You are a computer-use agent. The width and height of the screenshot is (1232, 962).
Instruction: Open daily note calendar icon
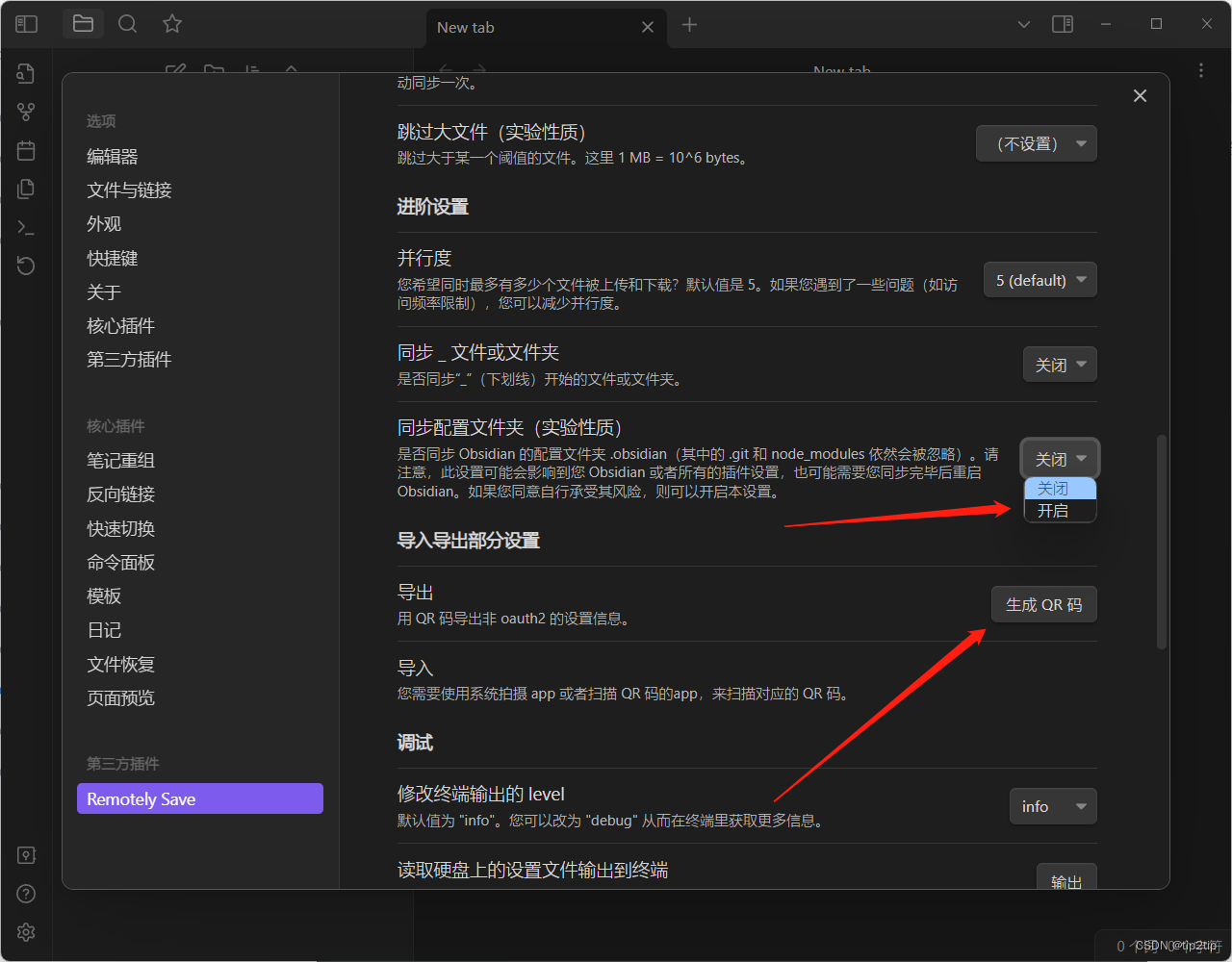[x=26, y=150]
